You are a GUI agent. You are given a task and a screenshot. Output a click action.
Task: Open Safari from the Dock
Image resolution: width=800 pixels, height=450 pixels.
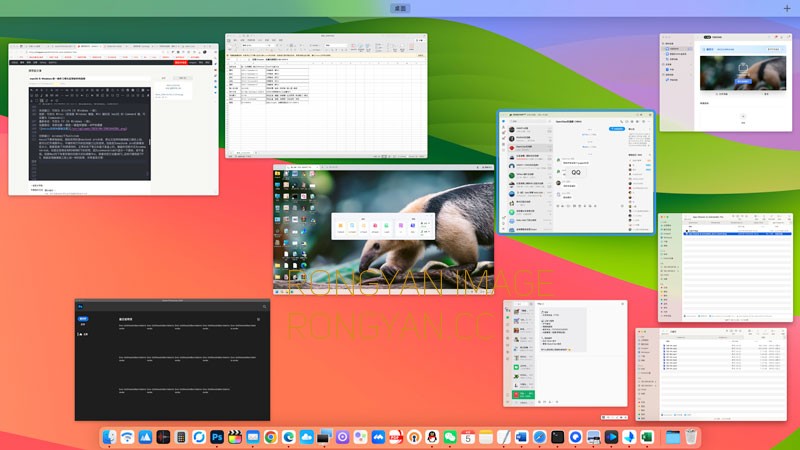pyautogui.click(x=539, y=437)
